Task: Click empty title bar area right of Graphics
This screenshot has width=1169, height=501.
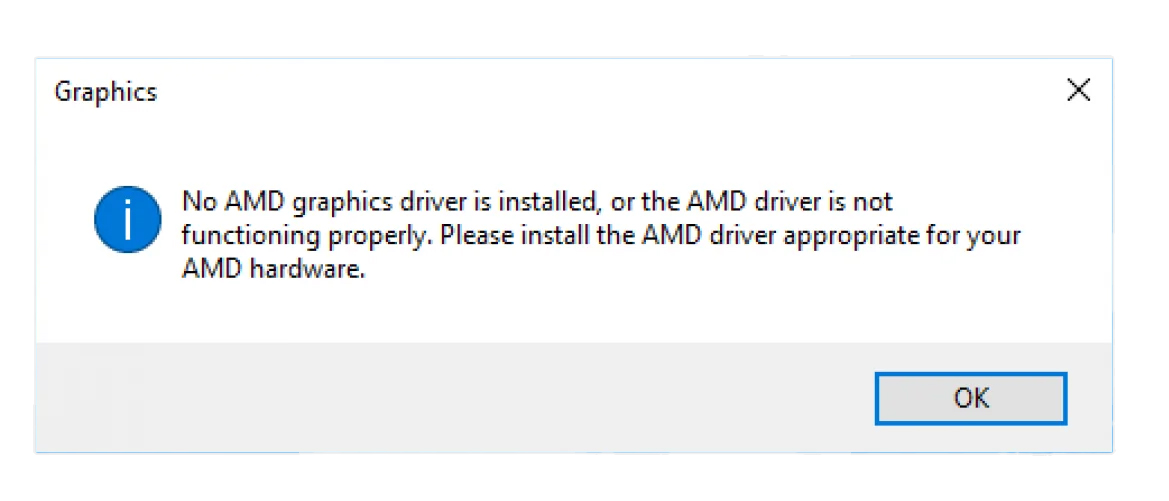Action: 600,92
